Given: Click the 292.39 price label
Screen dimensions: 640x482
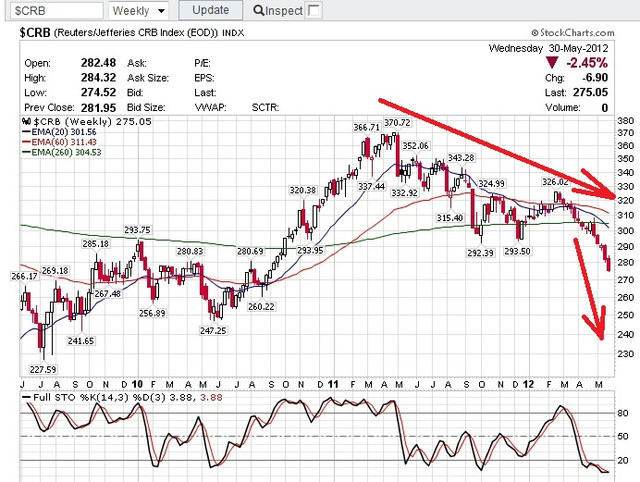Looking at the screenshot, I should click(x=480, y=253).
